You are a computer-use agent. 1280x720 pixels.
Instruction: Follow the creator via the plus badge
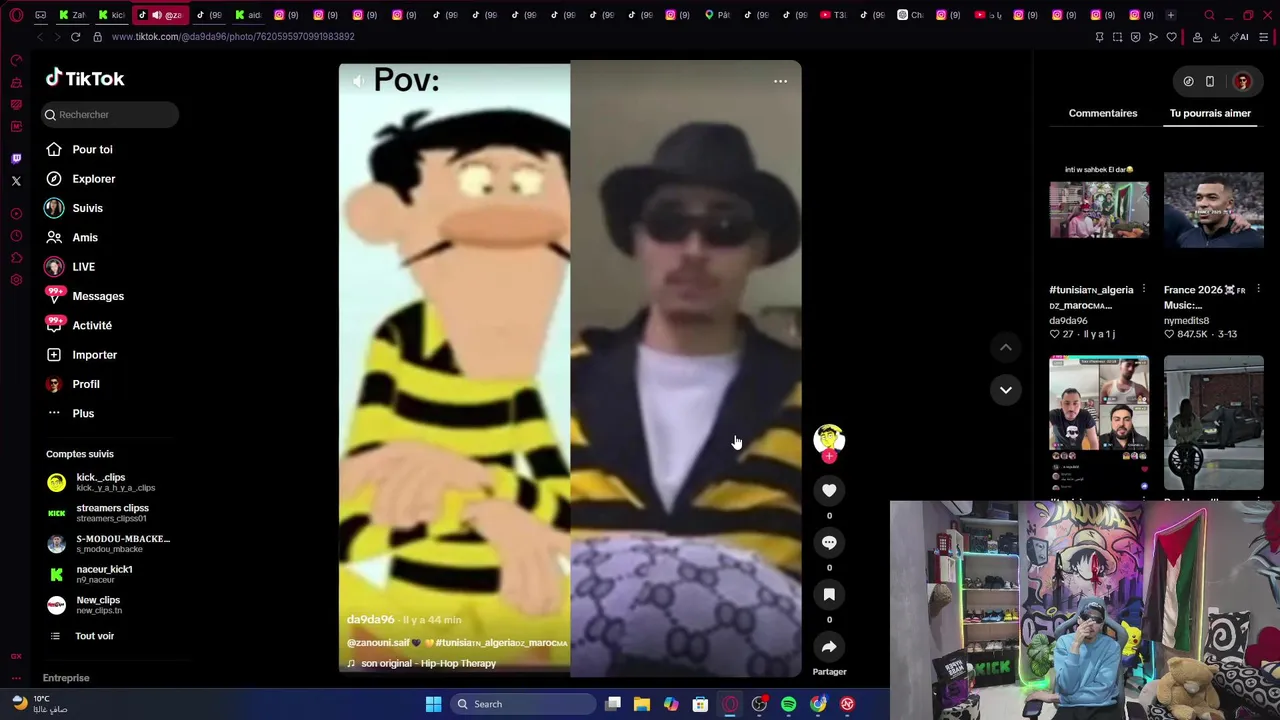[829, 457]
